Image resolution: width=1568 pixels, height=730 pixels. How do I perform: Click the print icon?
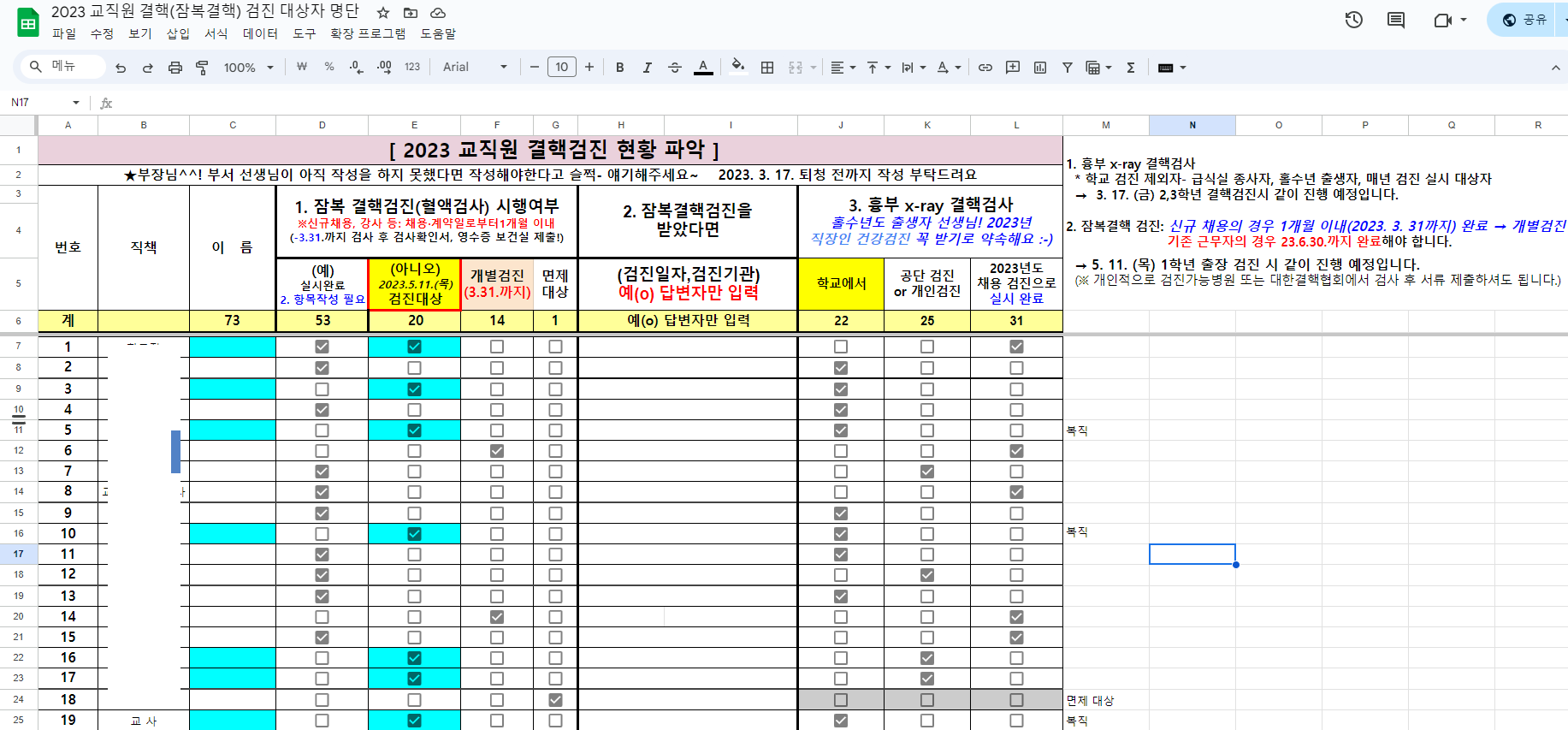click(175, 68)
